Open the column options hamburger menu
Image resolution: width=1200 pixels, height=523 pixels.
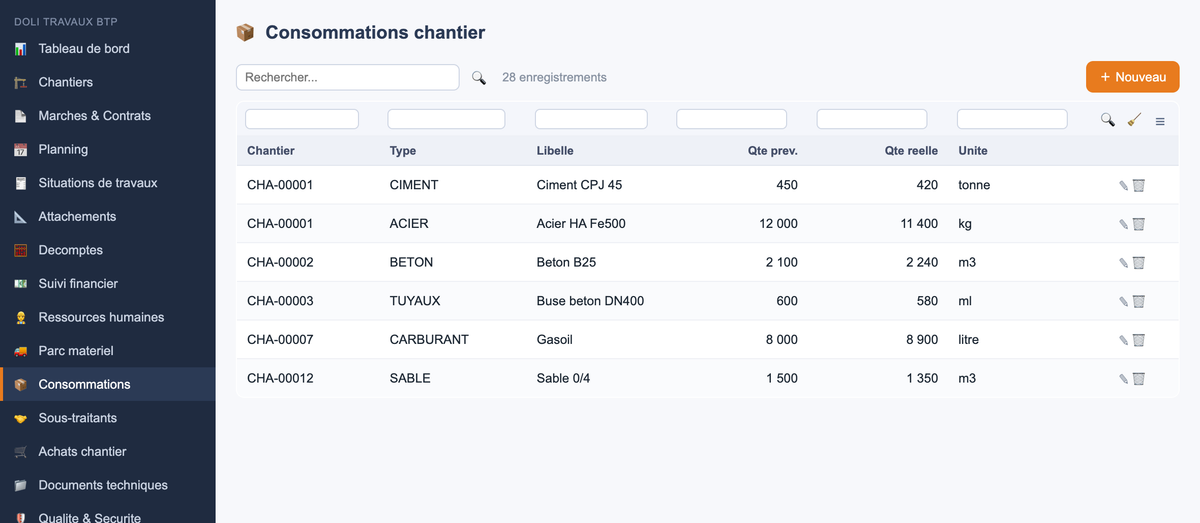(x=1160, y=121)
